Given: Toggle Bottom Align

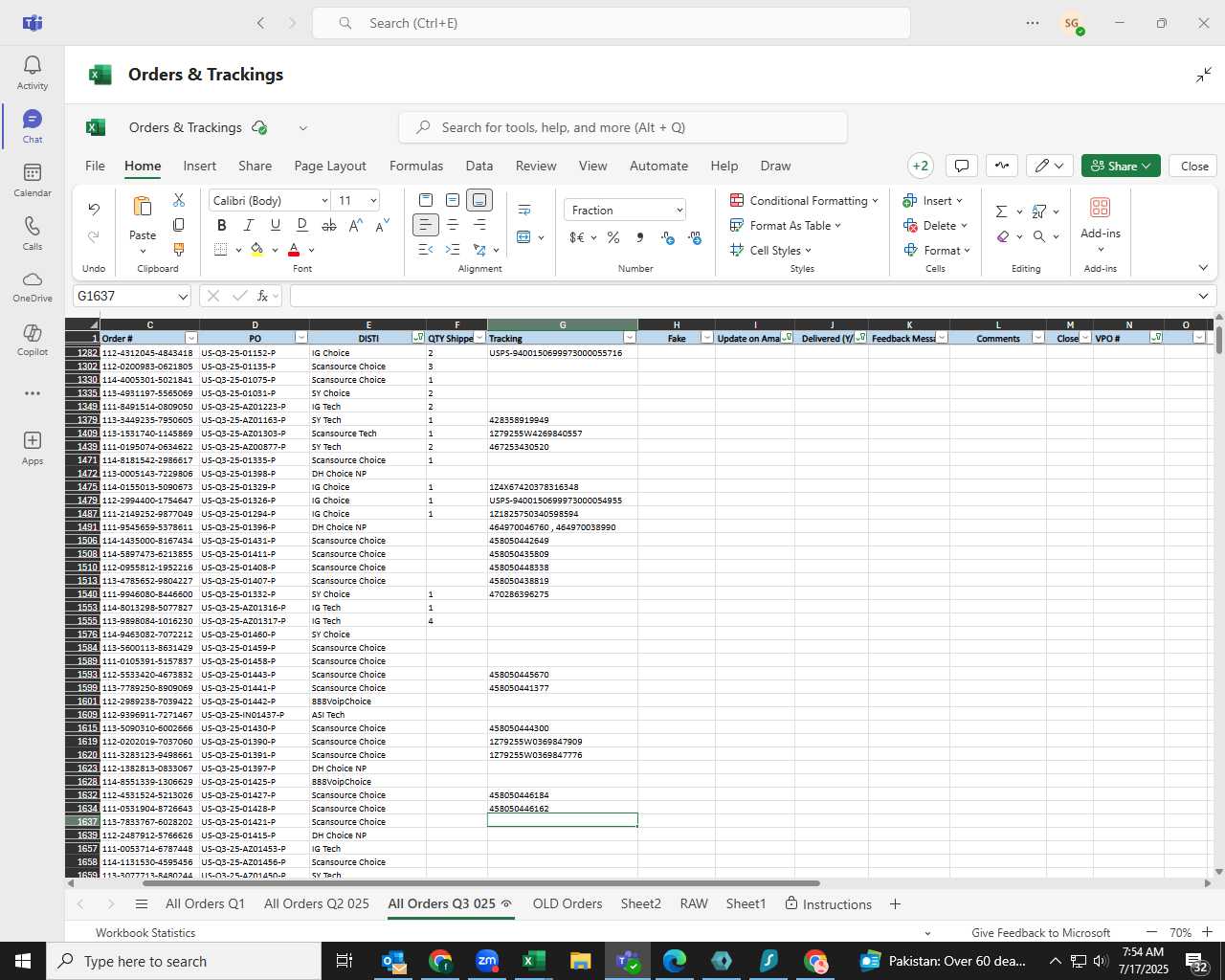Looking at the screenshot, I should point(479,200).
